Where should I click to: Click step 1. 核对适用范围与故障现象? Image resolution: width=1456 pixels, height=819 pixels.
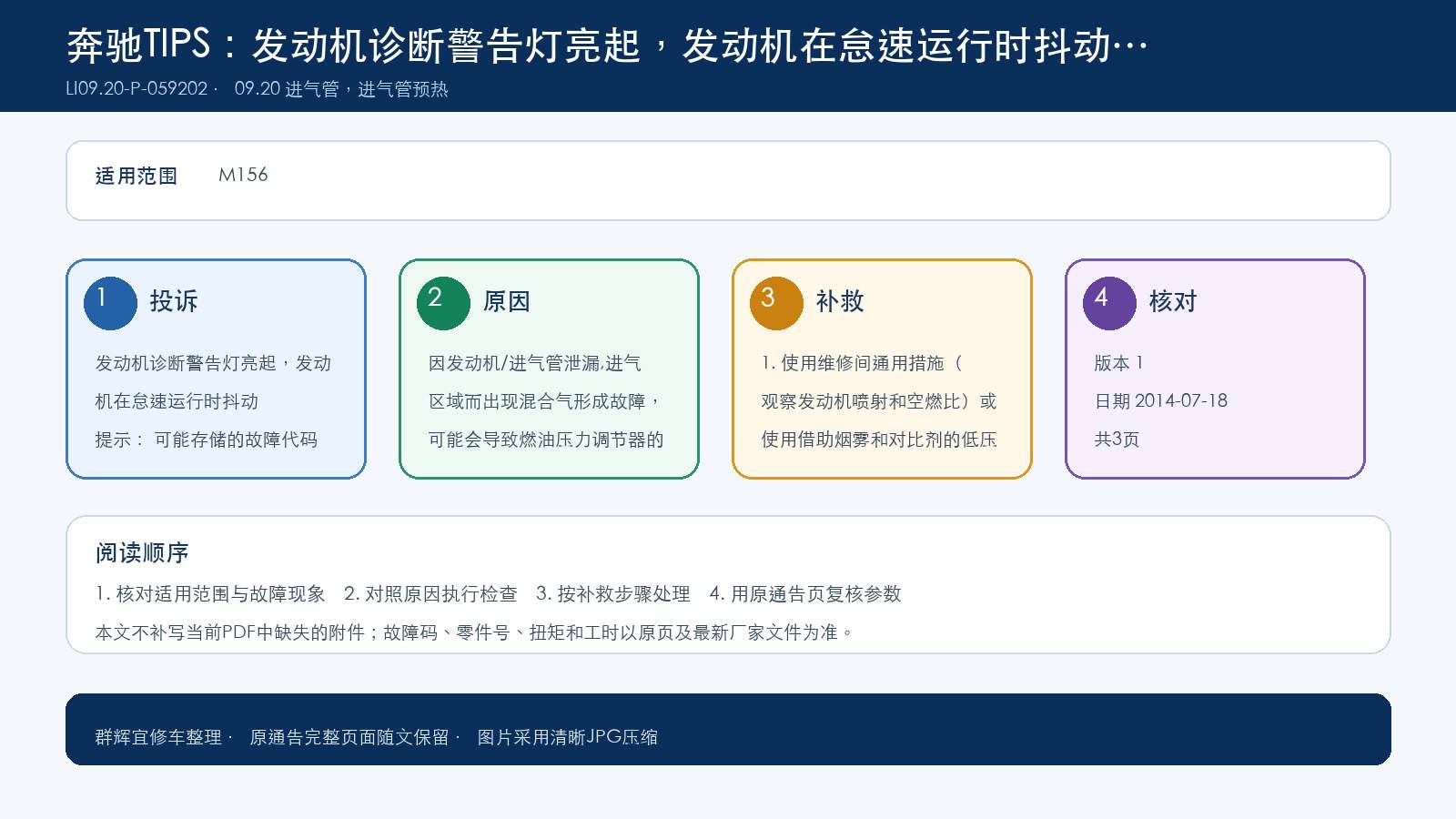(x=210, y=594)
